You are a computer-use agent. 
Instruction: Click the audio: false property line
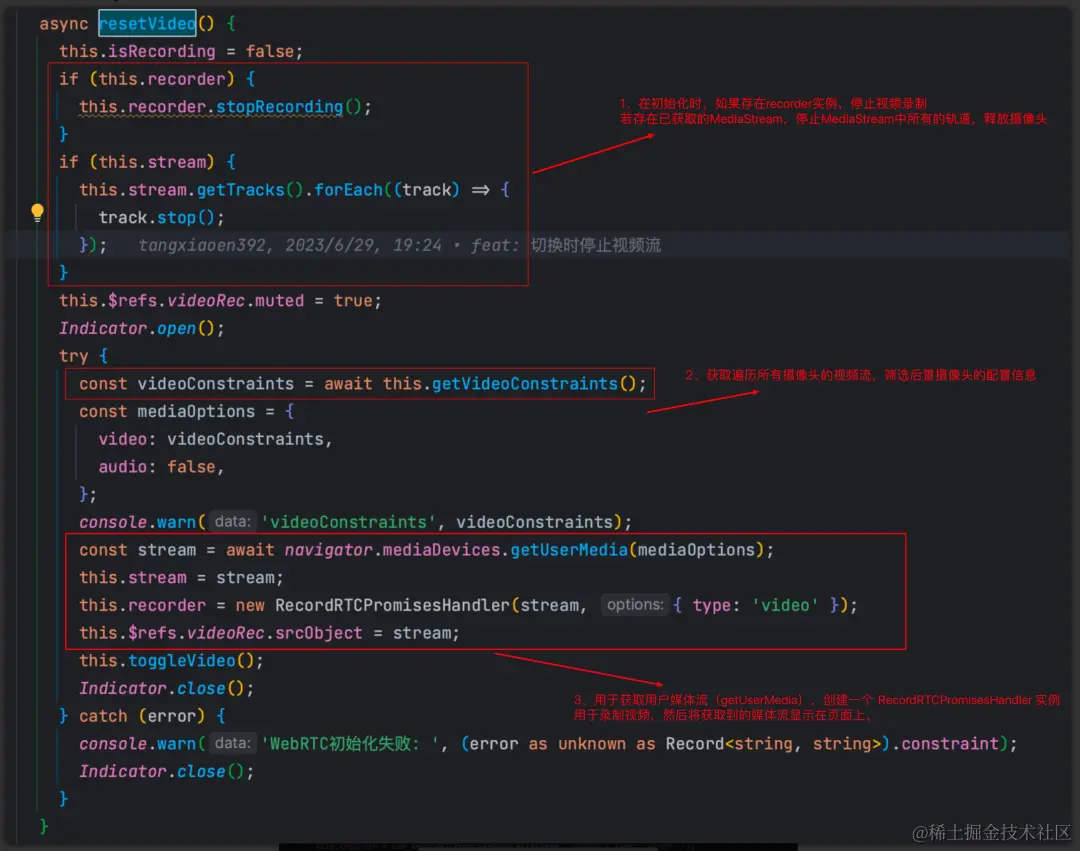click(161, 467)
